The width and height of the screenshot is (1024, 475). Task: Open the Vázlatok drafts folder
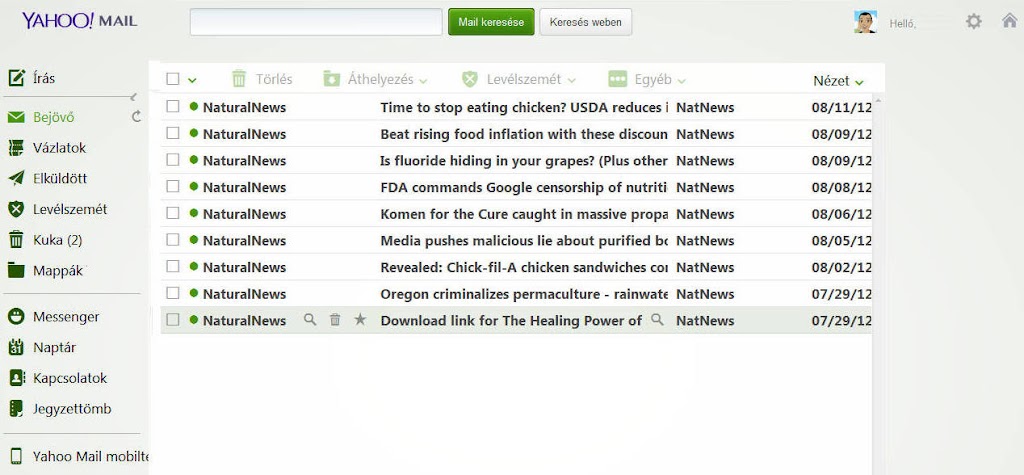(x=59, y=148)
